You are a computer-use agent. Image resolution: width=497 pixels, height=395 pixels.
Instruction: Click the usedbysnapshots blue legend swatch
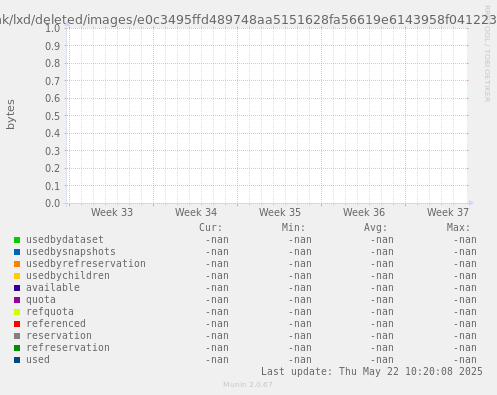pyautogui.click(x=17, y=252)
